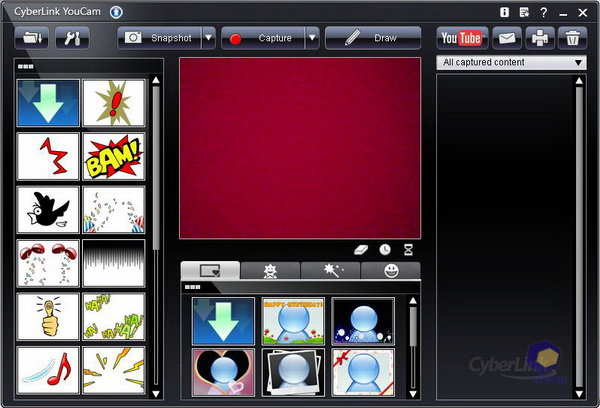Image resolution: width=600 pixels, height=408 pixels.
Task: Open the settings wrench tool icon
Action: (x=75, y=38)
